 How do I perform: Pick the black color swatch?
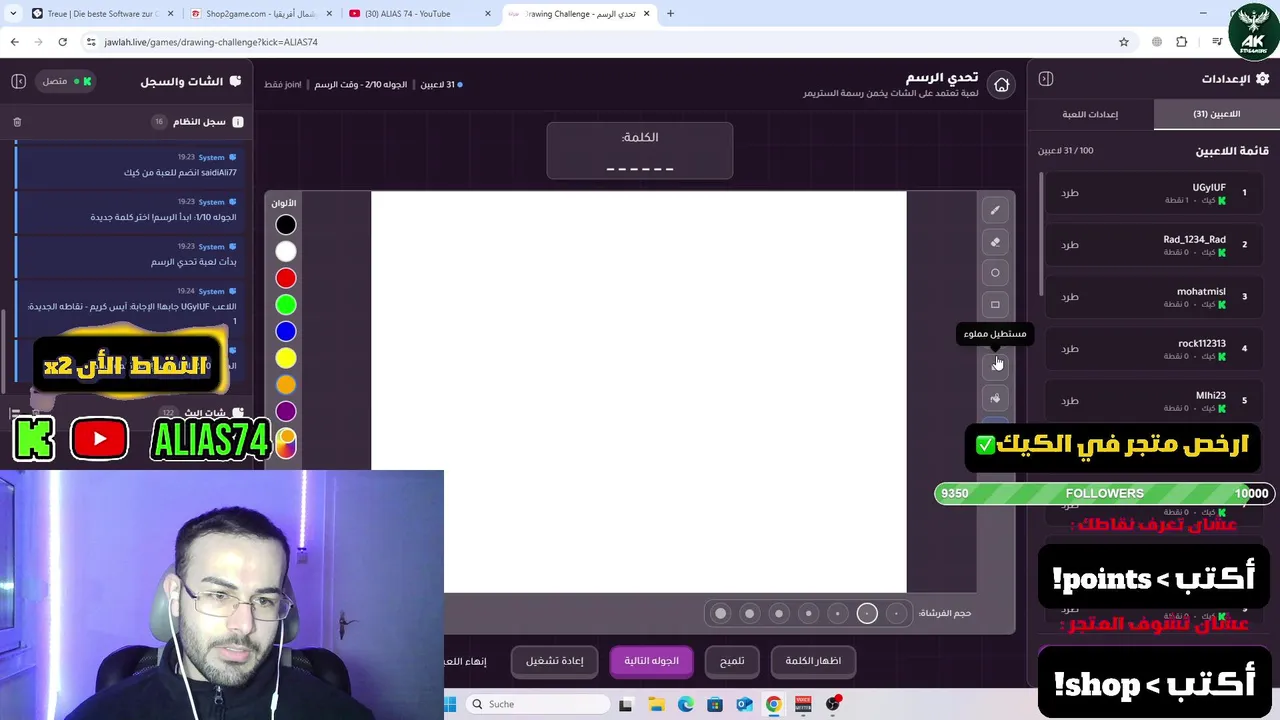[286, 225]
